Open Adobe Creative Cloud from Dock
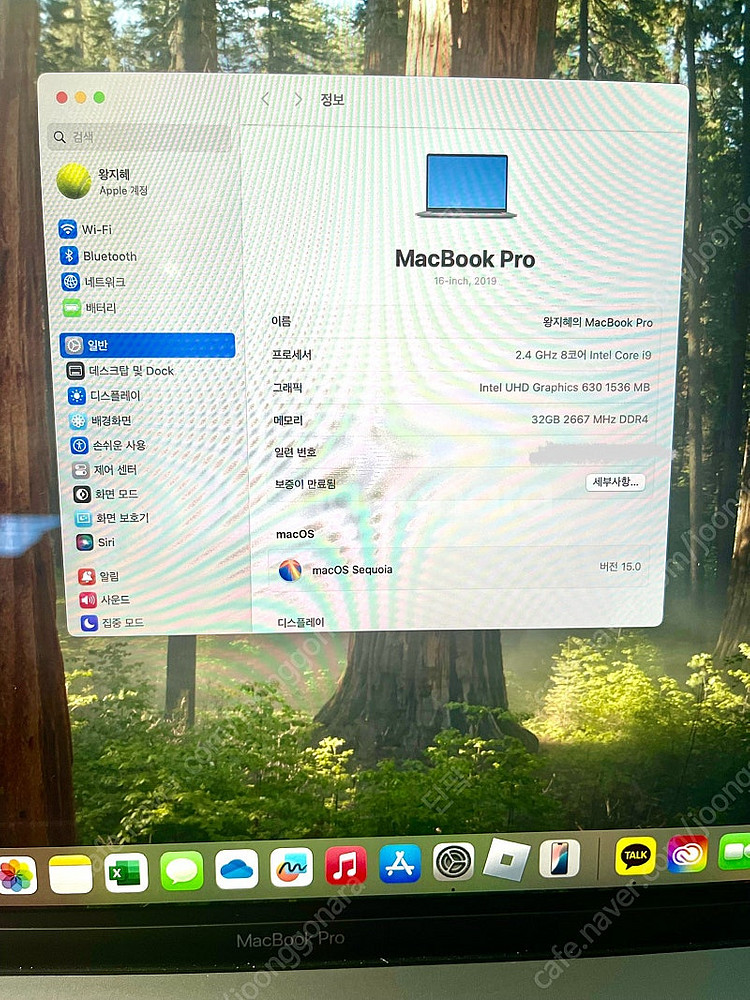This screenshot has height=1000, width=750. coord(688,853)
